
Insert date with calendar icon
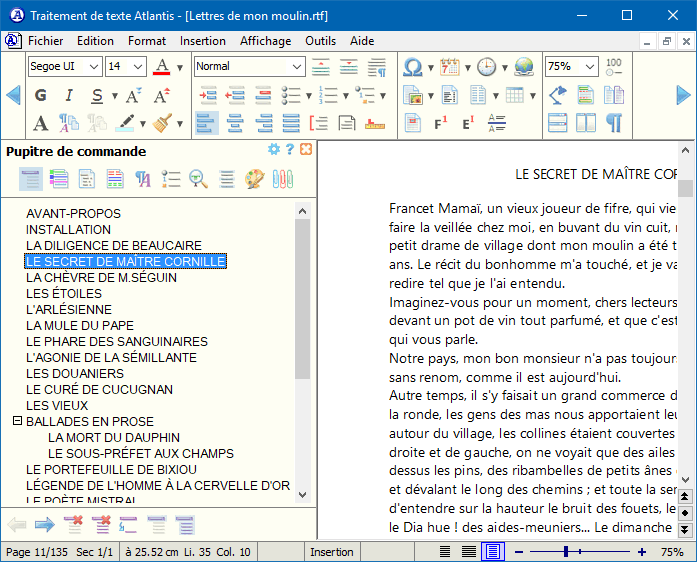450,67
